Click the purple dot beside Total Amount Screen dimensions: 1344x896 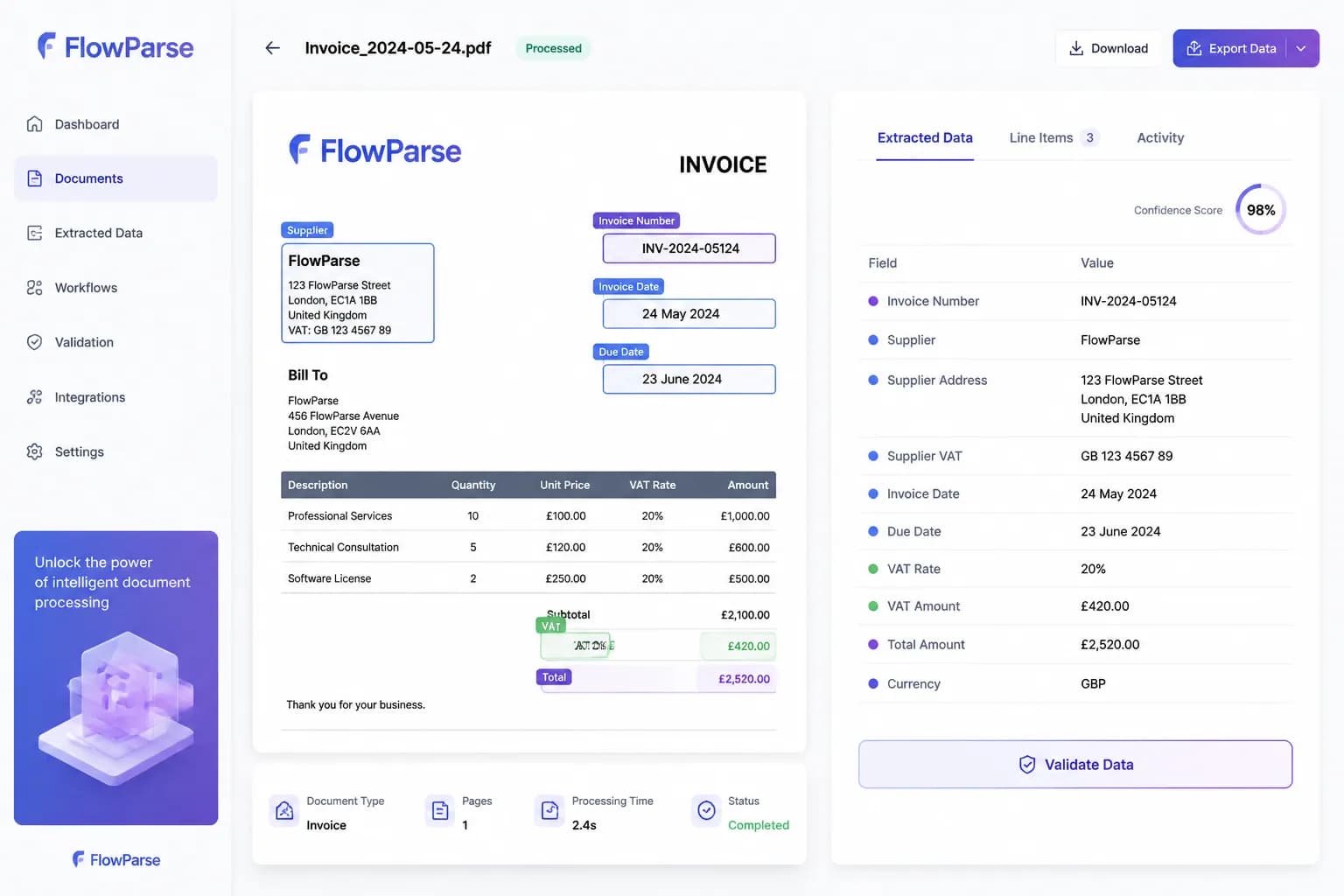(x=873, y=645)
